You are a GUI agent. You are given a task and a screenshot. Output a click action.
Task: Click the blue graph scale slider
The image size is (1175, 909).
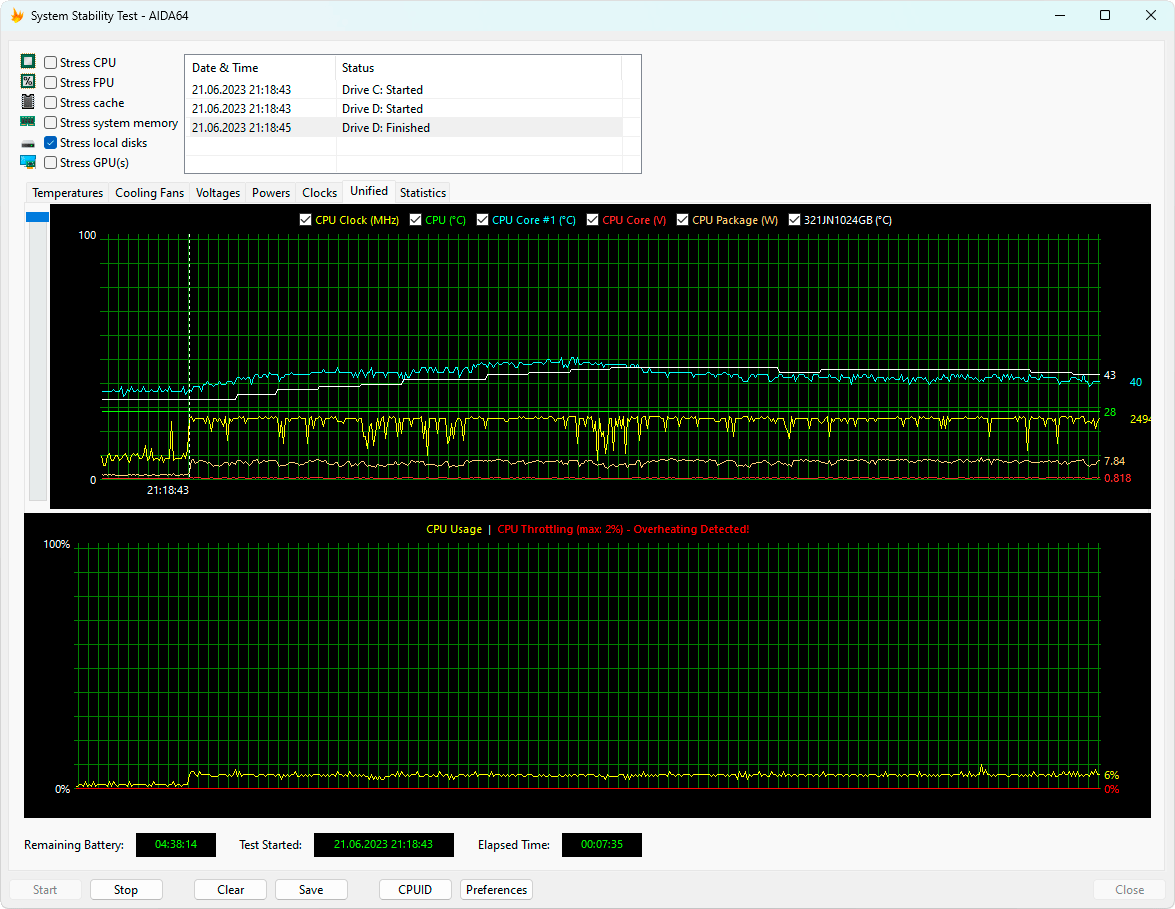(37, 217)
